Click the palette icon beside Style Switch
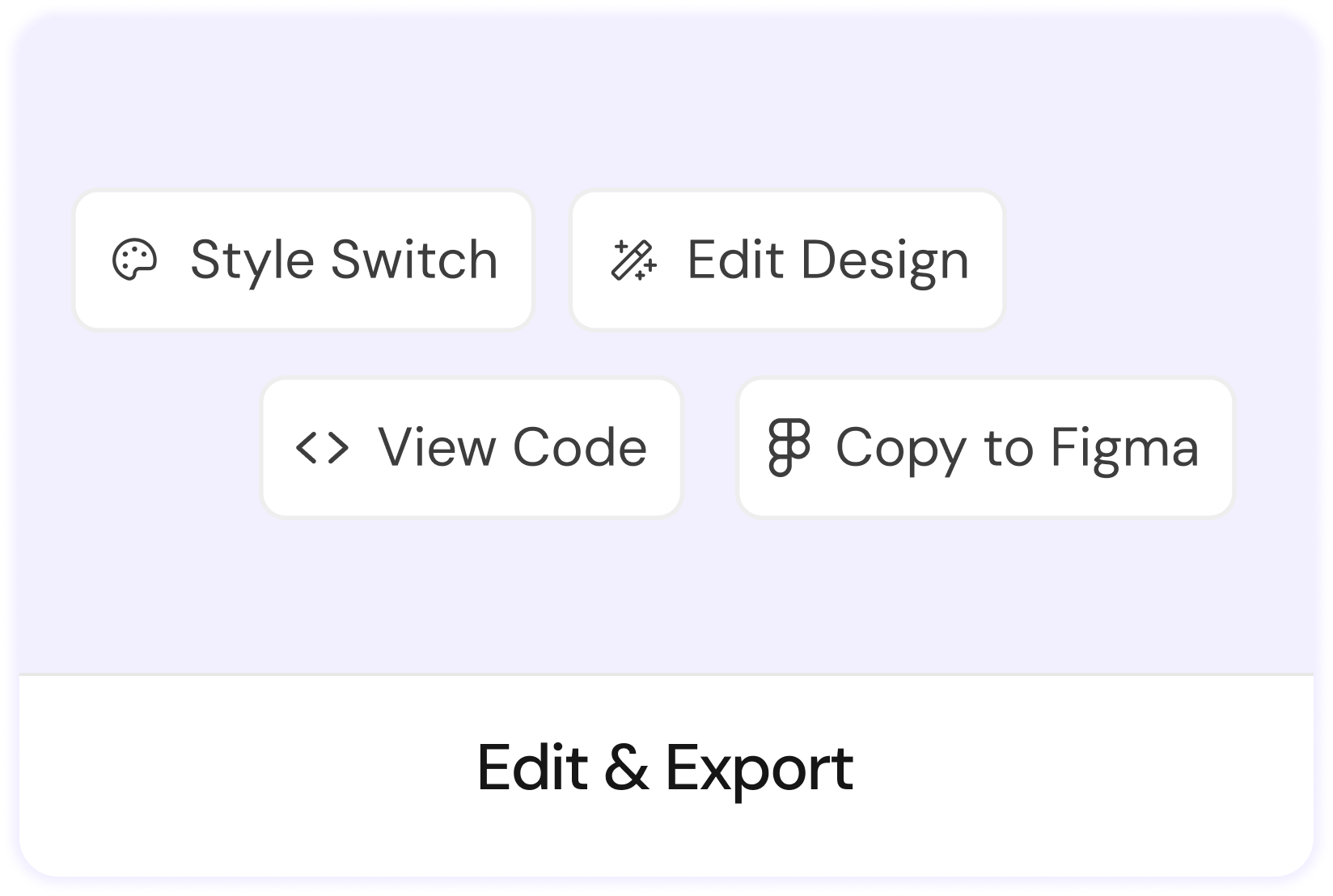This screenshot has height=896, width=1333. (134, 260)
